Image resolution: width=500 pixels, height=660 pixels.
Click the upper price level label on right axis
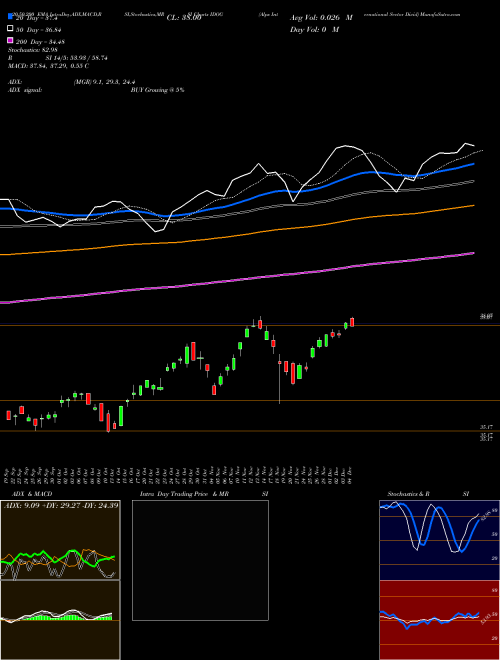(x=486, y=316)
